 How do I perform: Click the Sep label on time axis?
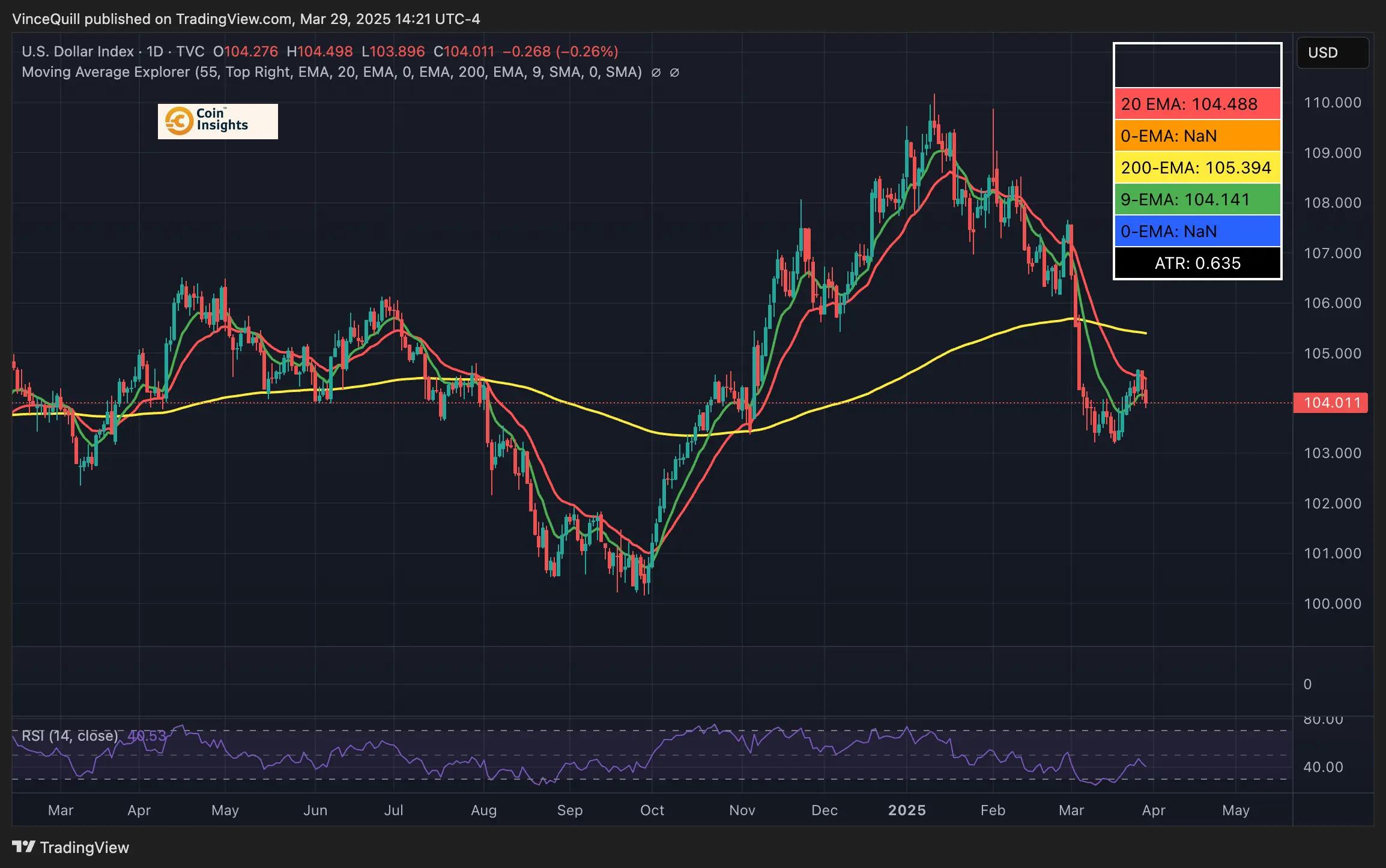570,810
